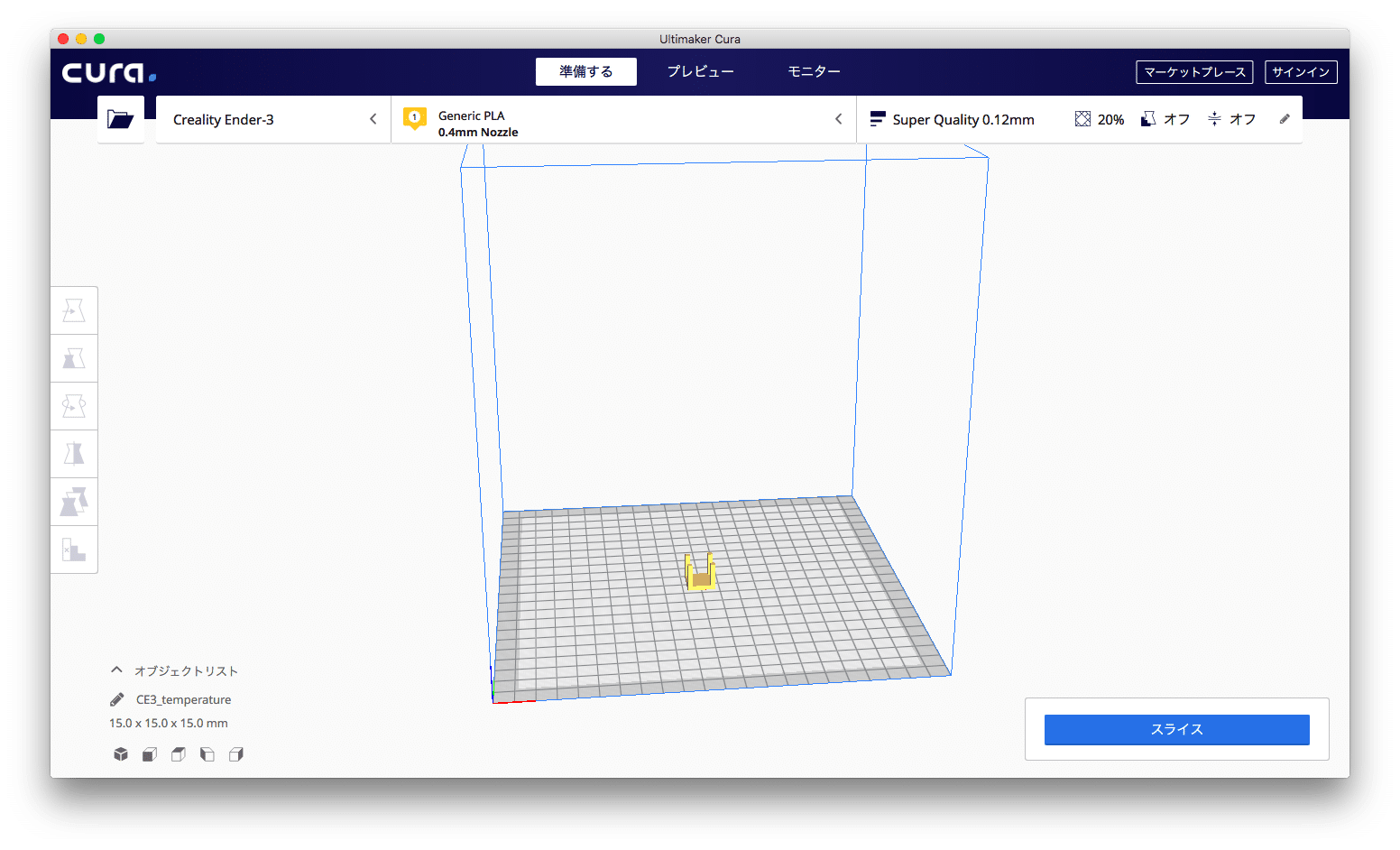Open Super Quality 0.12mm print settings
1400x850 pixels.
1079,119
